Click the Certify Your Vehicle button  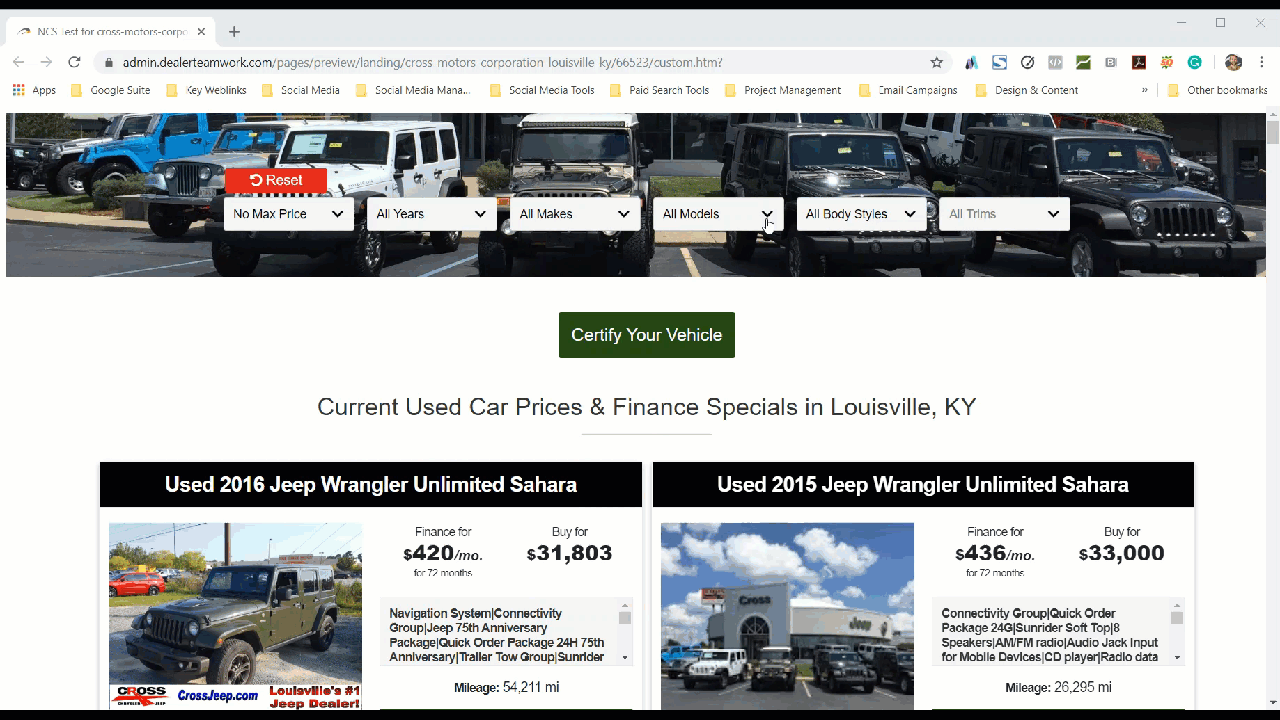[646, 335]
